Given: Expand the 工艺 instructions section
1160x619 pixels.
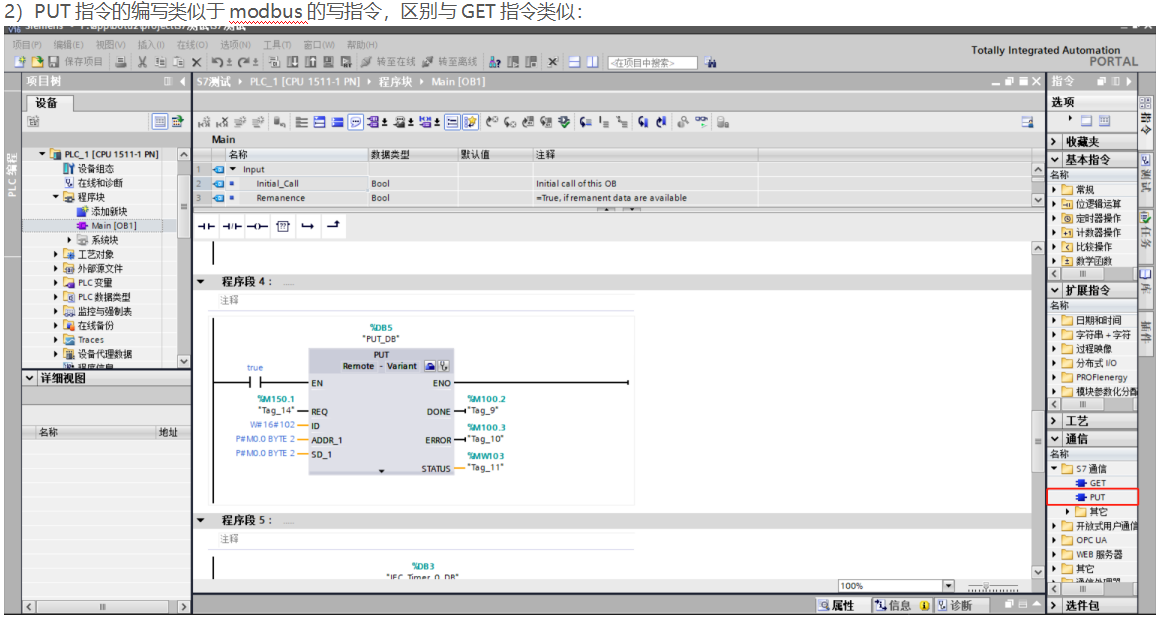Looking at the screenshot, I should pos(1054,421).
